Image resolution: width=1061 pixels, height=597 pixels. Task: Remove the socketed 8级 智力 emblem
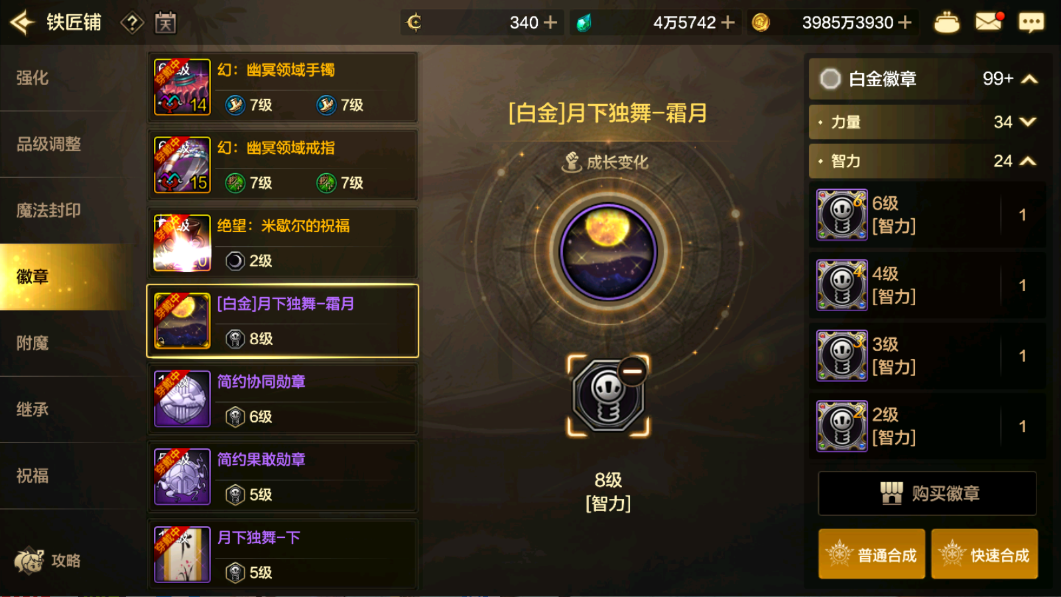(x=632, y=371)
